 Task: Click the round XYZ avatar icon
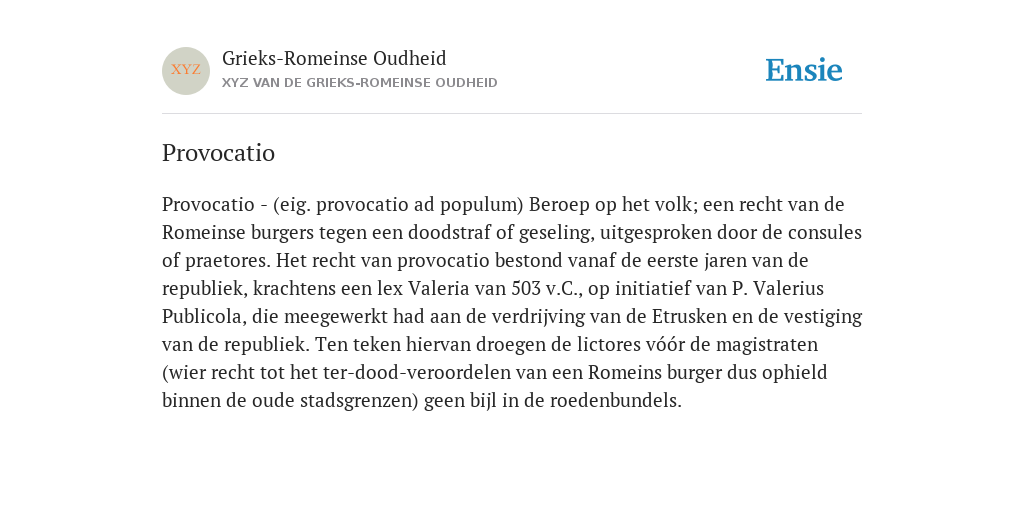[186, 71]
